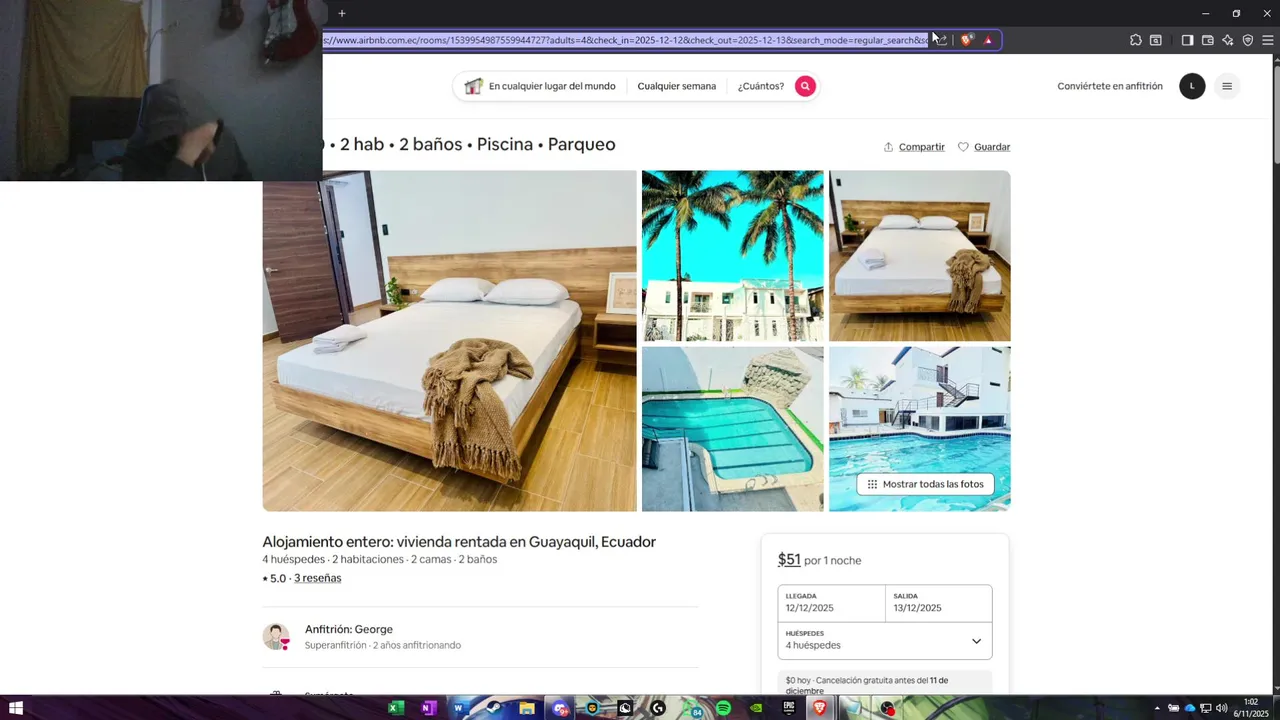Click 'Mostrar todas las fotos' button
The image size is (1280, 720).
click(925, 484)
